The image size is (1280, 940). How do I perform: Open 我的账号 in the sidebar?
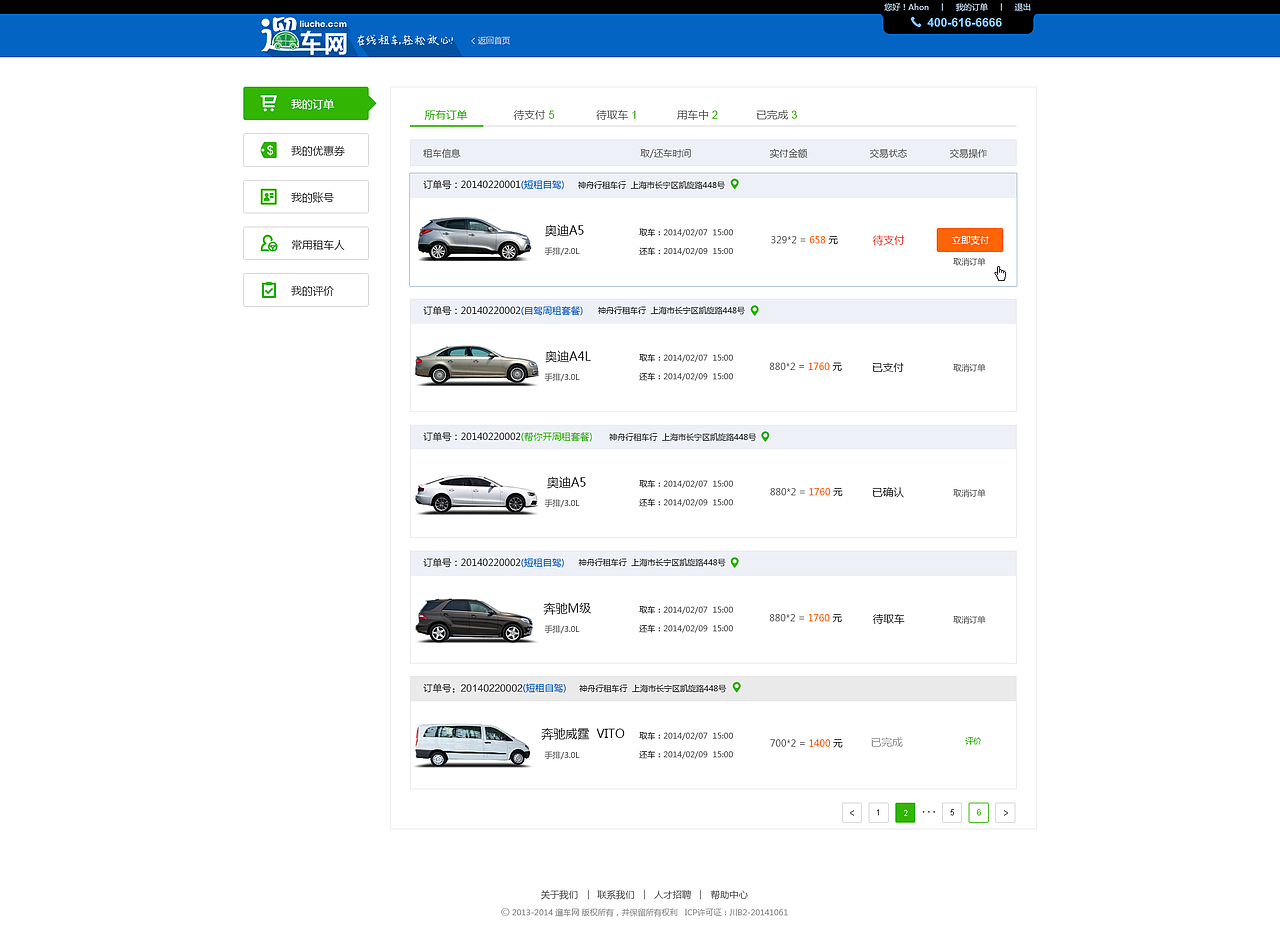tap(306, 197)
